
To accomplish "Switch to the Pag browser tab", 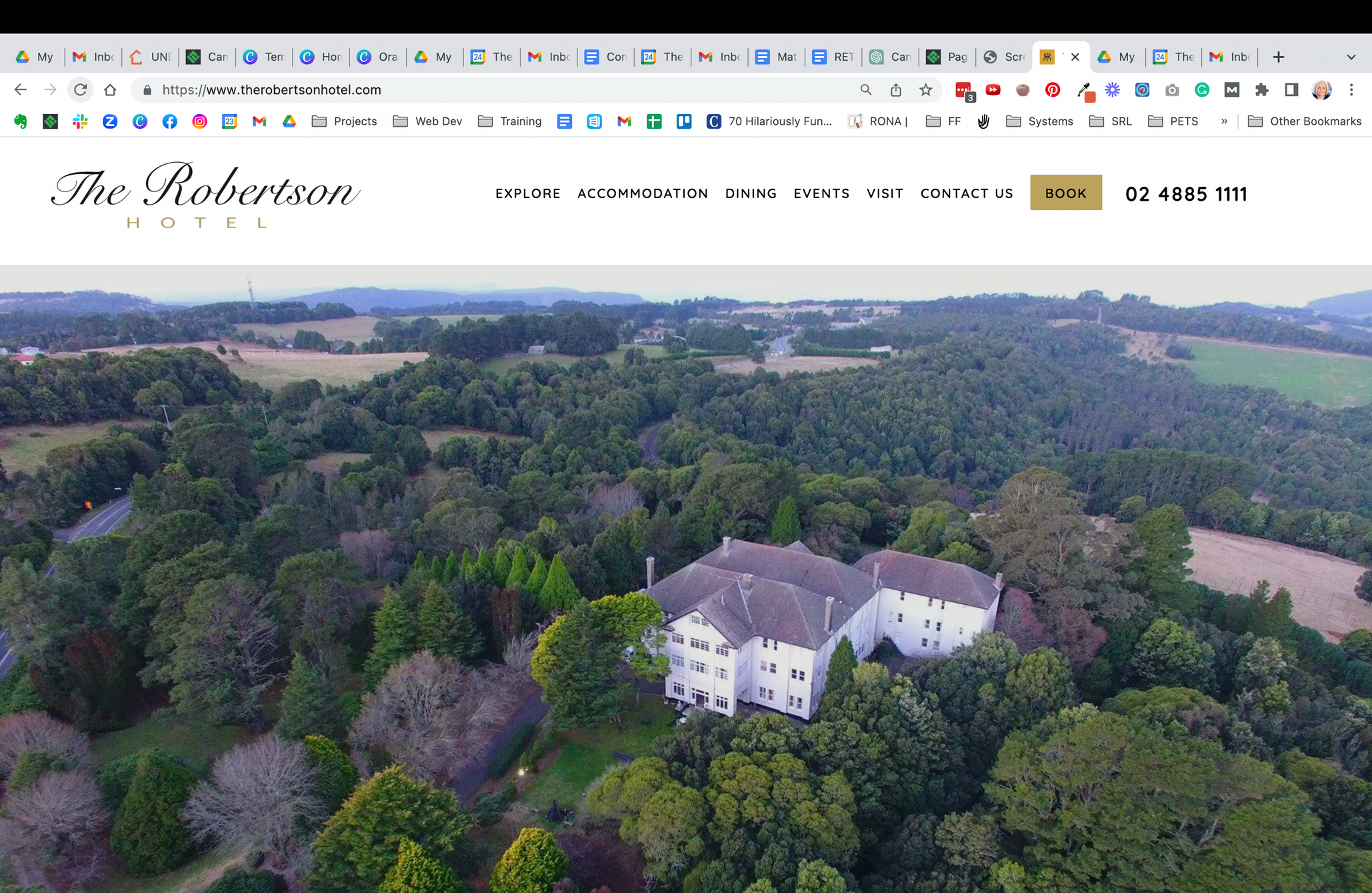I will [947, 57].
